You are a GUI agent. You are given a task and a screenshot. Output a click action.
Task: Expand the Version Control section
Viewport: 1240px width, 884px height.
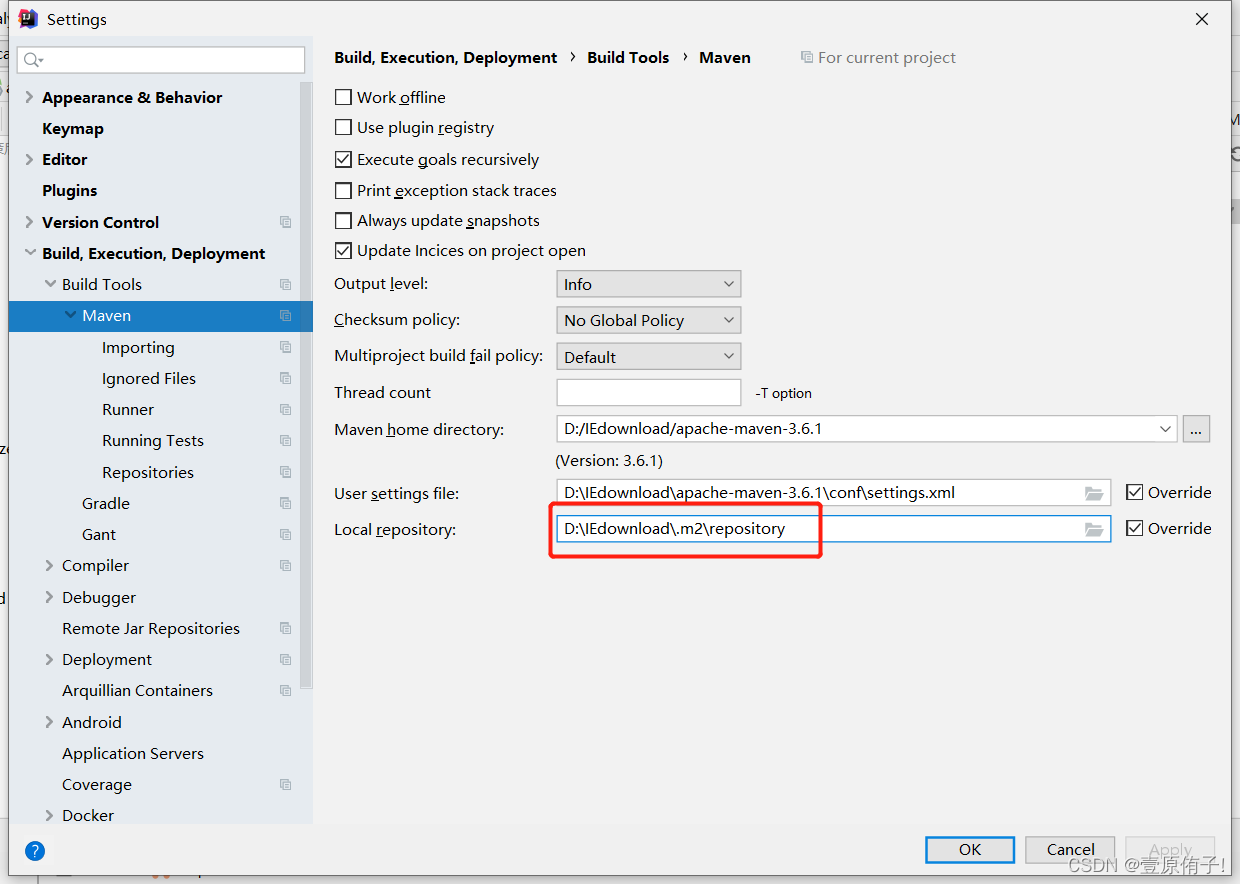coord(30,222)
